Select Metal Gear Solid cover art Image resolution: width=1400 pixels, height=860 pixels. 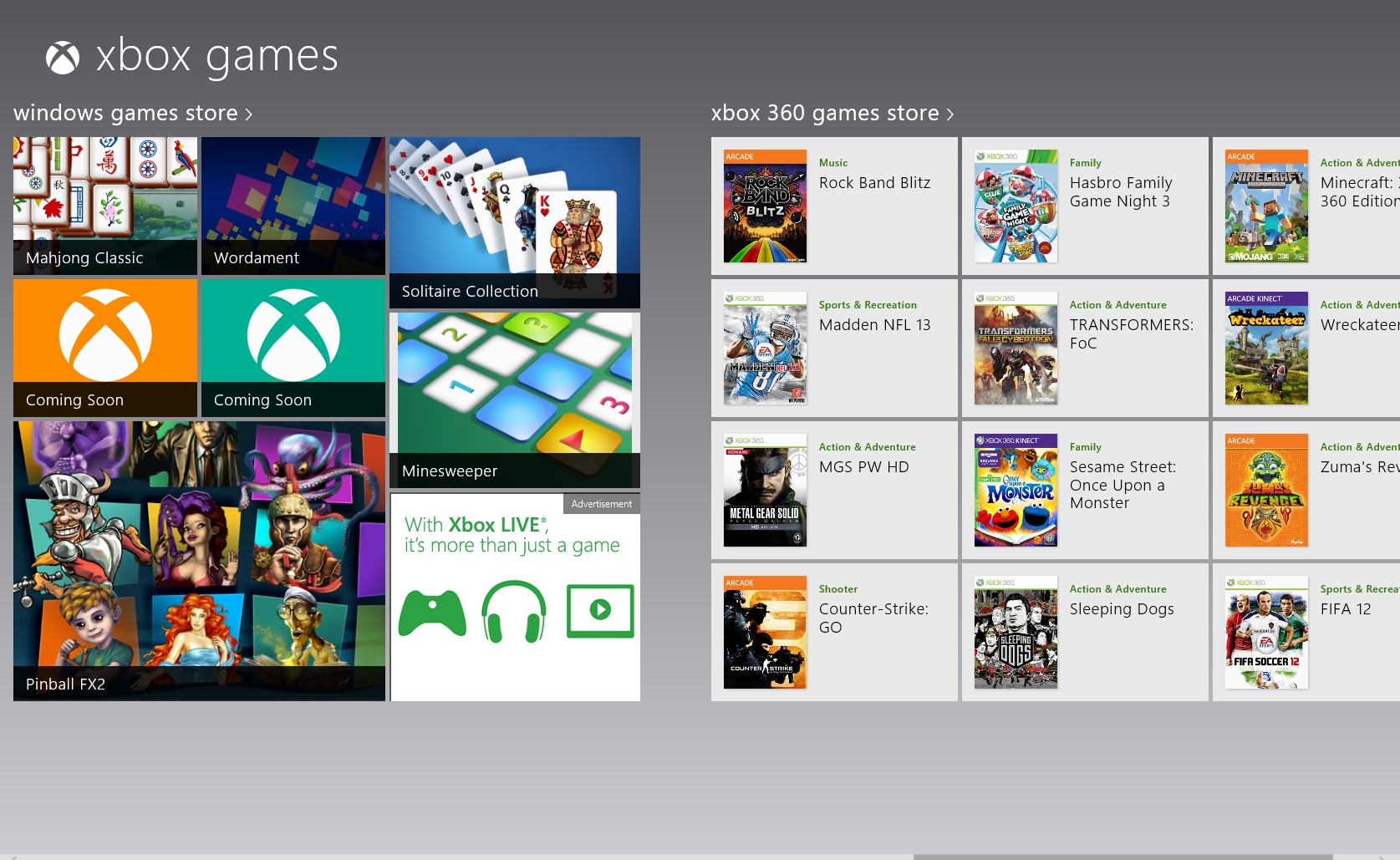point(765,490)
